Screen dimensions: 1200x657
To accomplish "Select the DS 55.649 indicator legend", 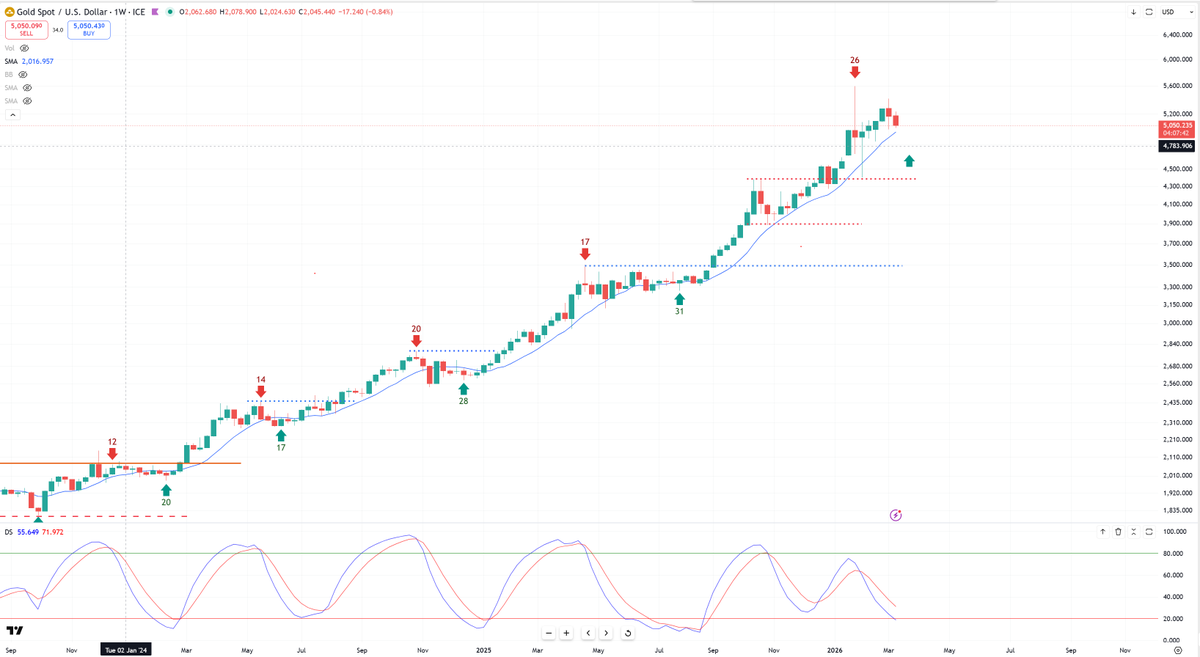I will click(34, 532).
